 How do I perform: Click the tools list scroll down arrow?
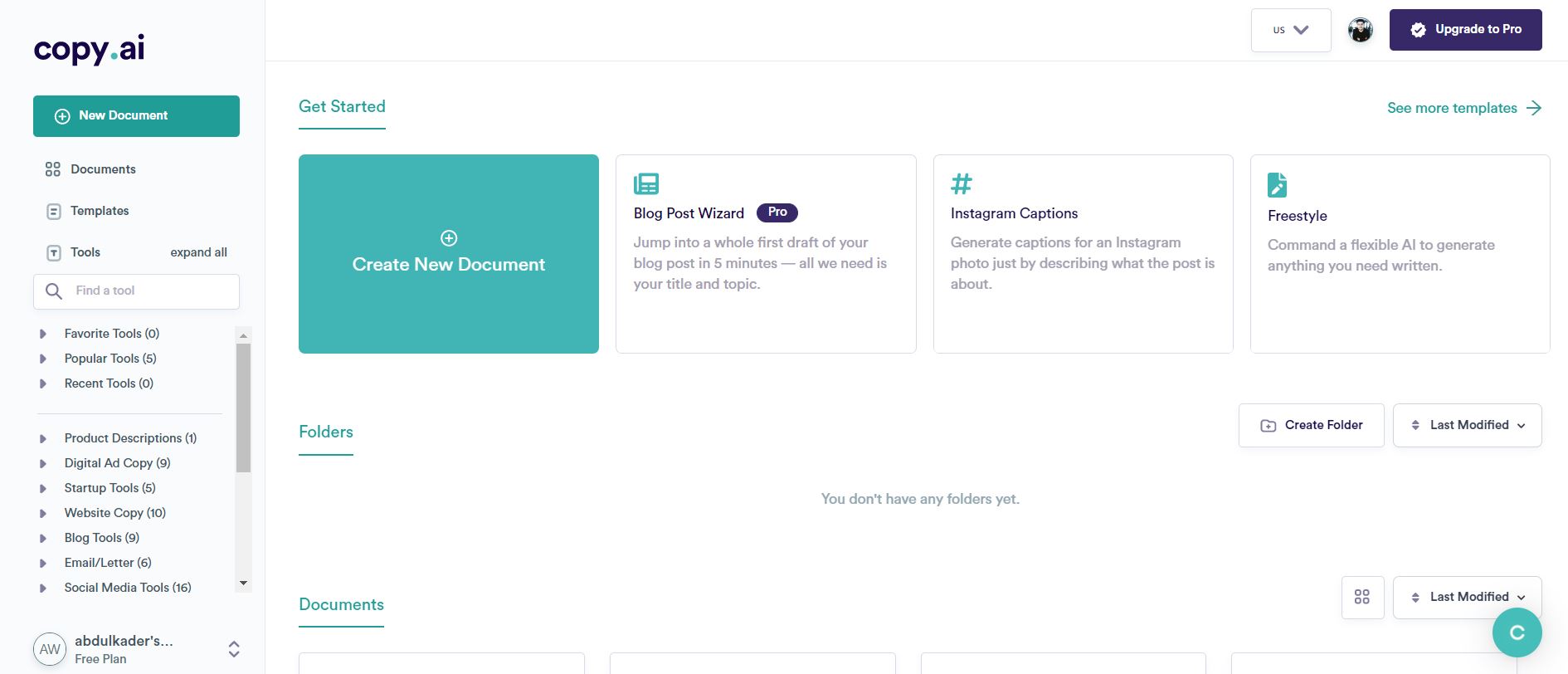pyautogui.click(x=243, y=584)
